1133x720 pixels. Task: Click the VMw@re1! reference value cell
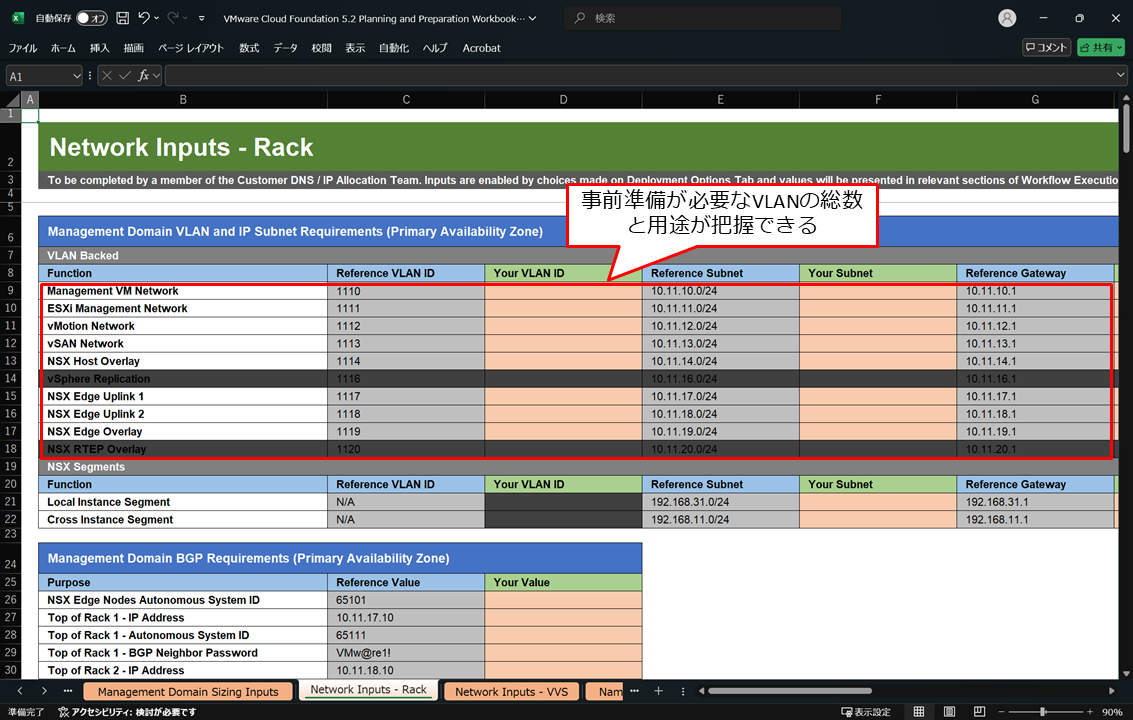click(406, 653)
